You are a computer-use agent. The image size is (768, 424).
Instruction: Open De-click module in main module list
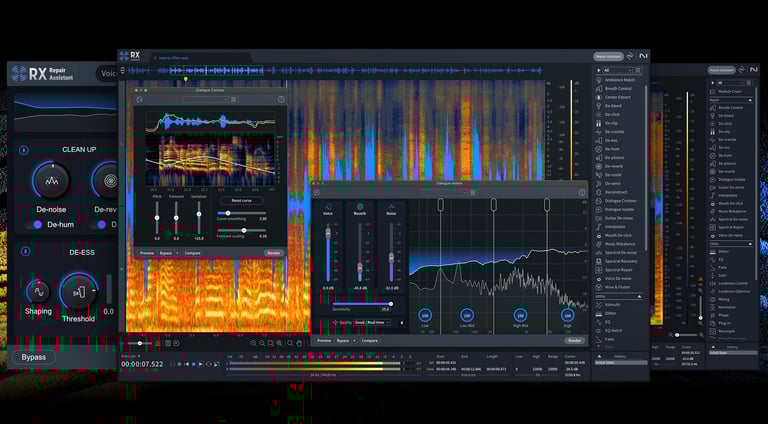click(608, 115)
